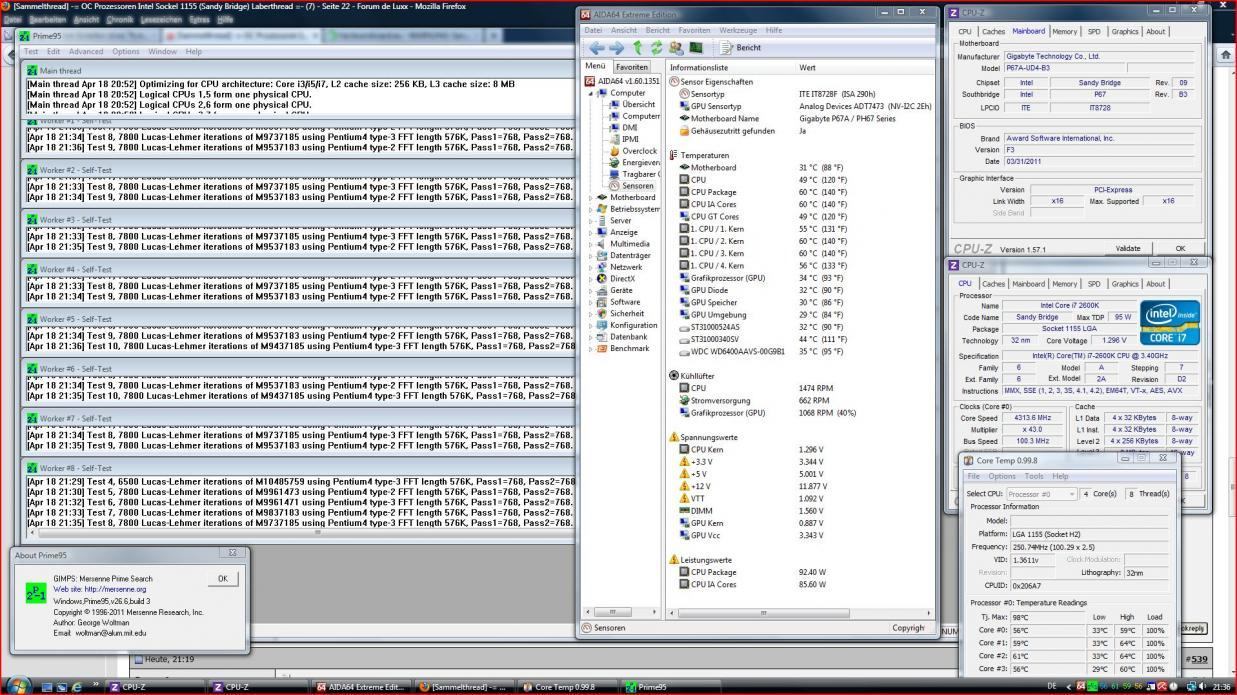Open the Caches tab in top CPU-Z window
The height and width of the screenshot is (695, 1237).
[x=993, y=31]
